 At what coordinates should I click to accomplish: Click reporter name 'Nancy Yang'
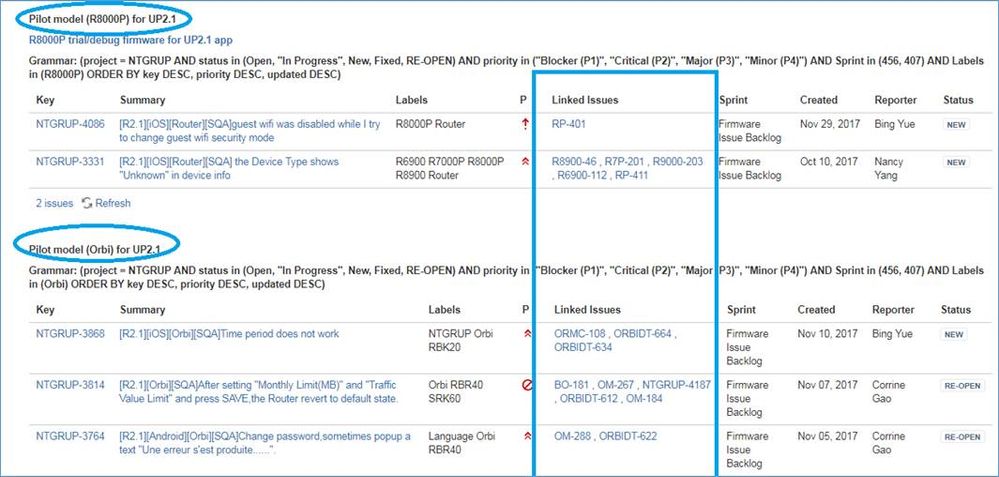click(889, 168)
